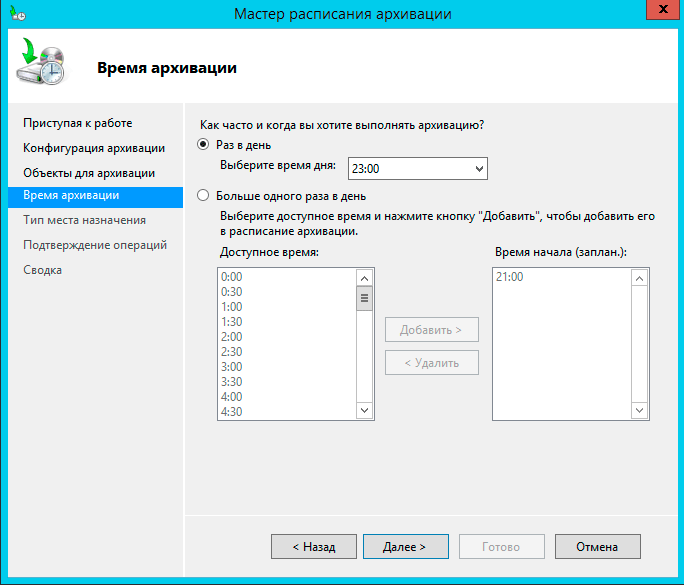Select 'Больше одного раза в день' option

click(x=204, y=196)
